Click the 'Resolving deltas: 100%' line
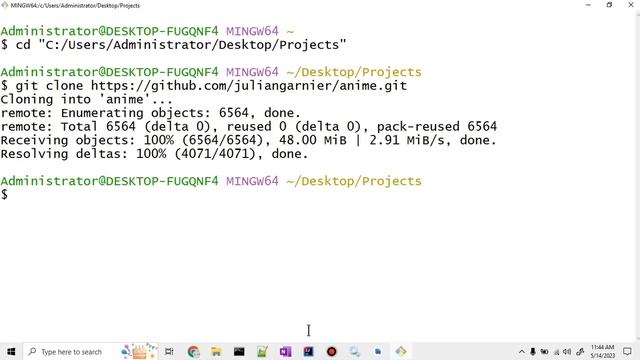This screenshot has width=640, height=360. pyautogui.click(x=154, y=154)
